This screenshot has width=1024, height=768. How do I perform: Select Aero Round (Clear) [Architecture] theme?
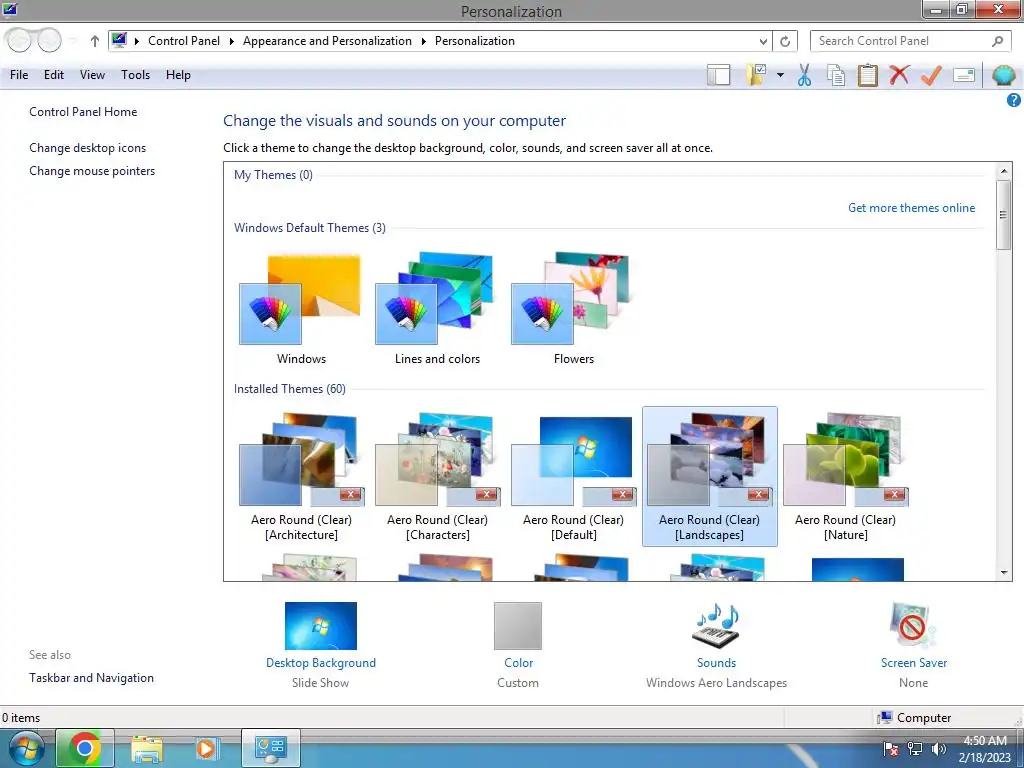301,477
